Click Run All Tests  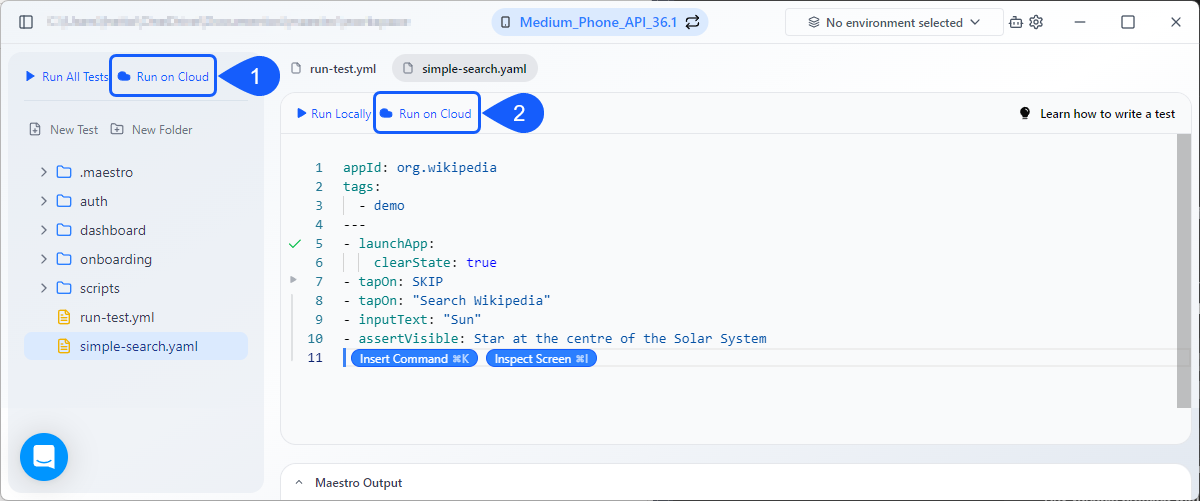[x=66, y=76]
